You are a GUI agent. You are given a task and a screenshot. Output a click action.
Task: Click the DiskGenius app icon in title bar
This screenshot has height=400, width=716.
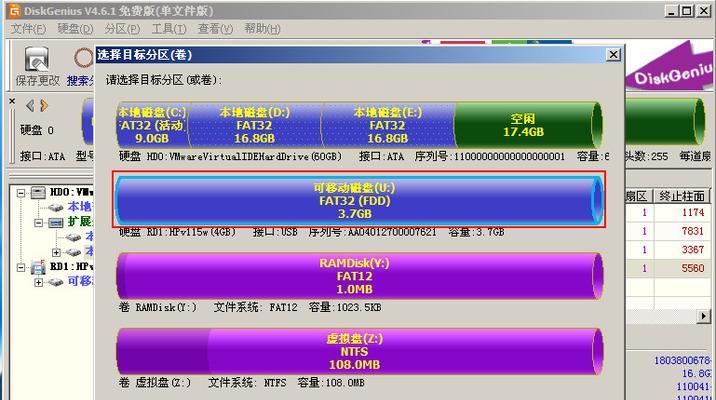15,11
